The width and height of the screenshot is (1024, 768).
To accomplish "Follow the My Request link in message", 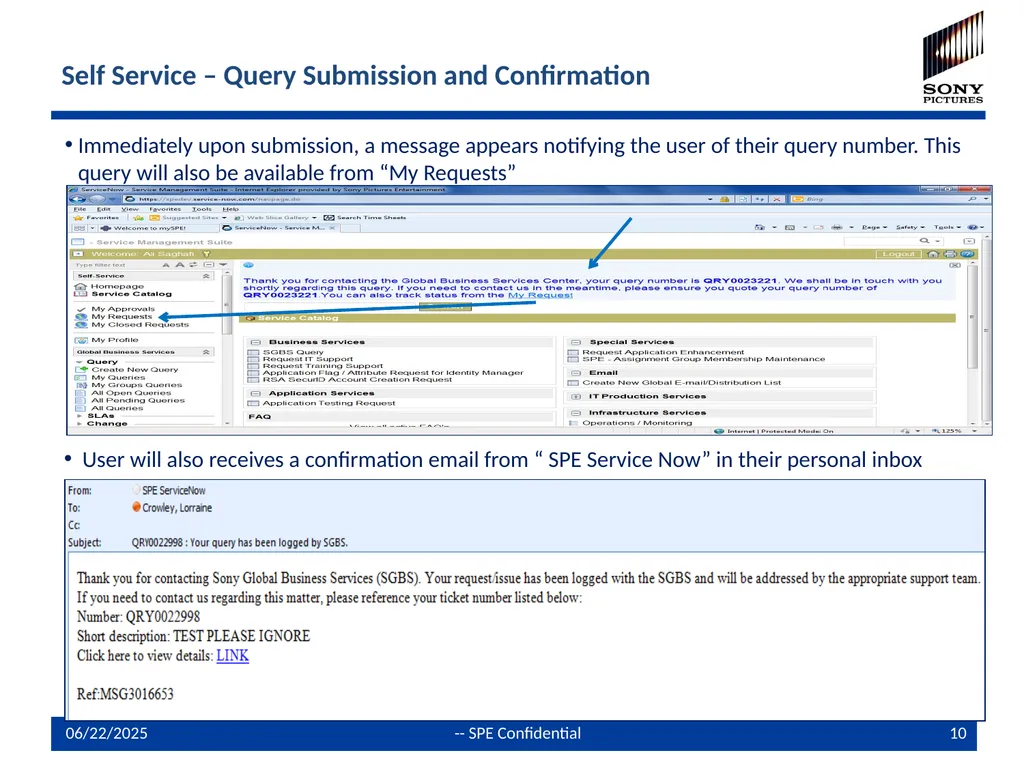I will click(540, 295).
